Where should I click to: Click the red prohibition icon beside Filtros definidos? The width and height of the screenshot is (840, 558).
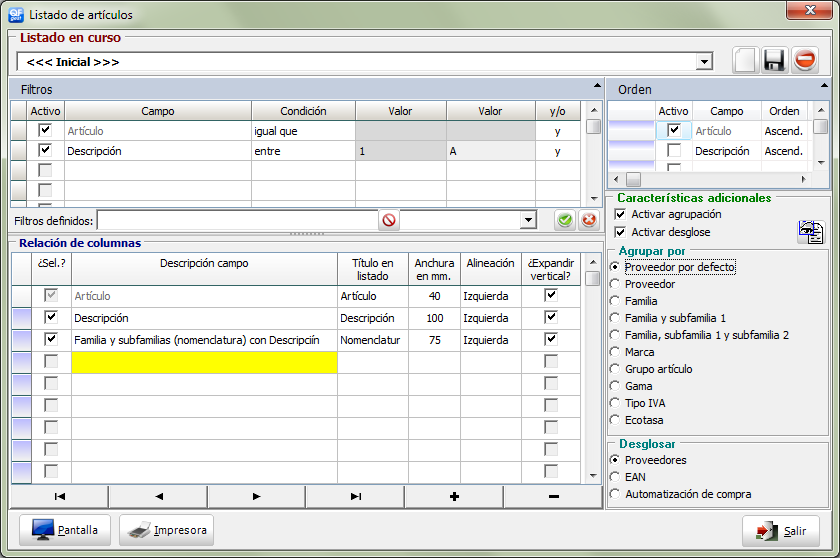pyautogui.click(x=389, y=220)
